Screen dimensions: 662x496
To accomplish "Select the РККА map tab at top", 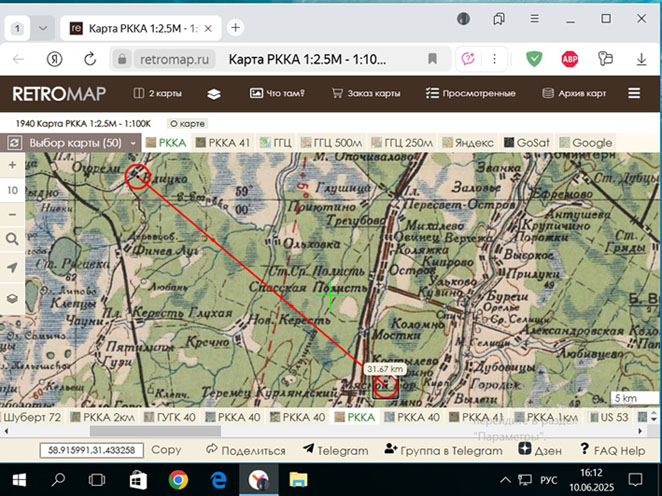I will point(166,143).
